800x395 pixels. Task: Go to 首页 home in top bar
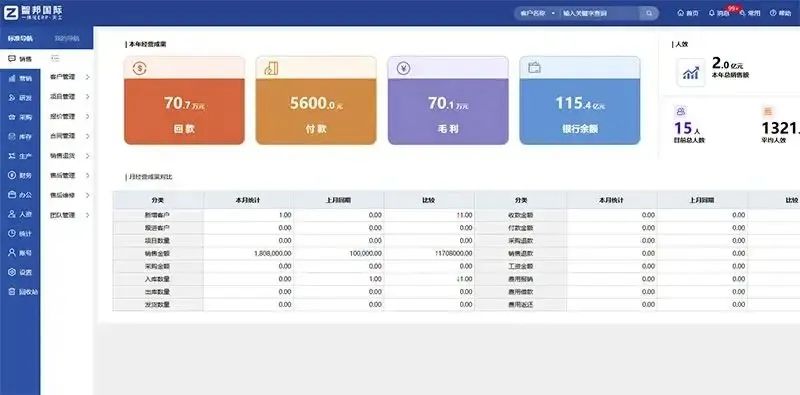[688, 13]
